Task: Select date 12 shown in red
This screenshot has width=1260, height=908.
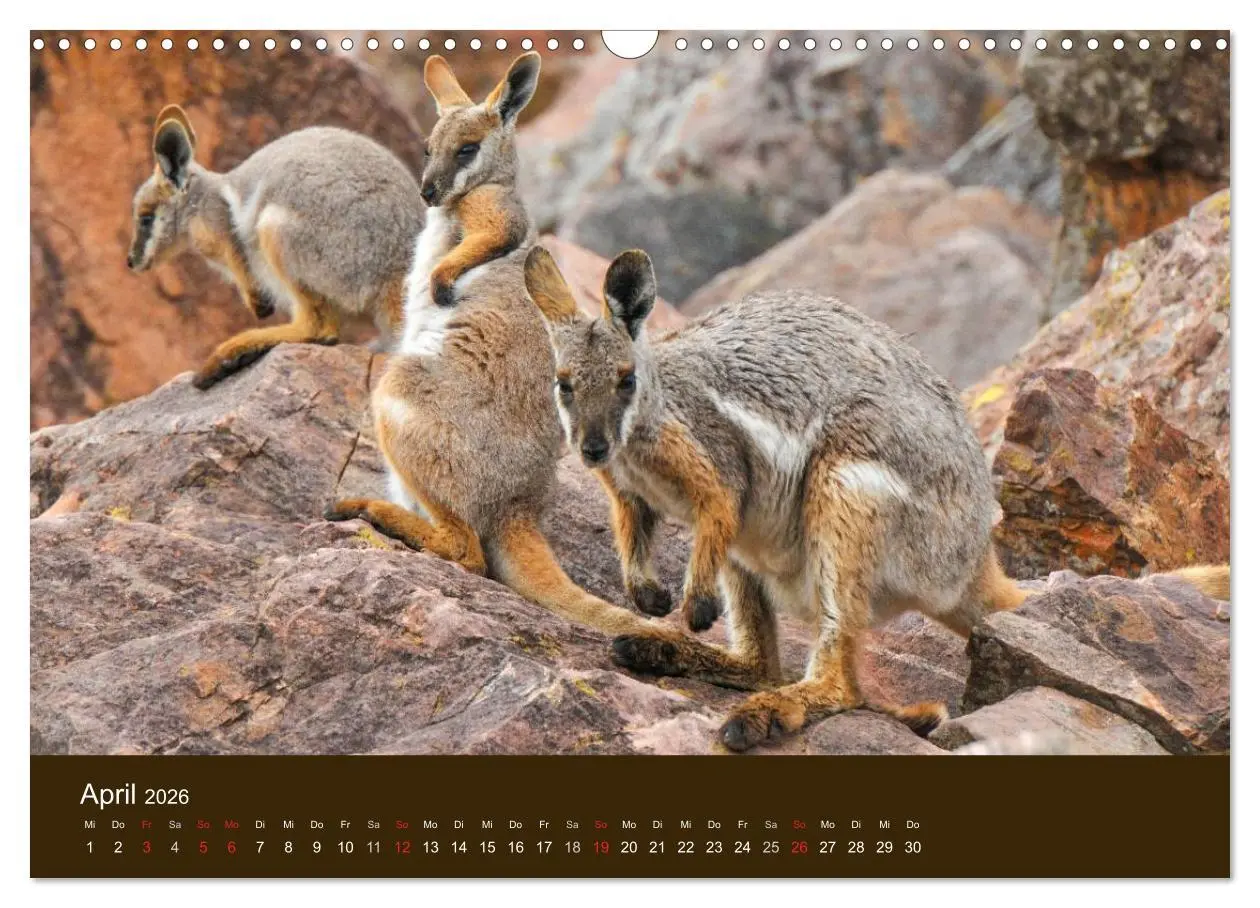Action: 402,849
